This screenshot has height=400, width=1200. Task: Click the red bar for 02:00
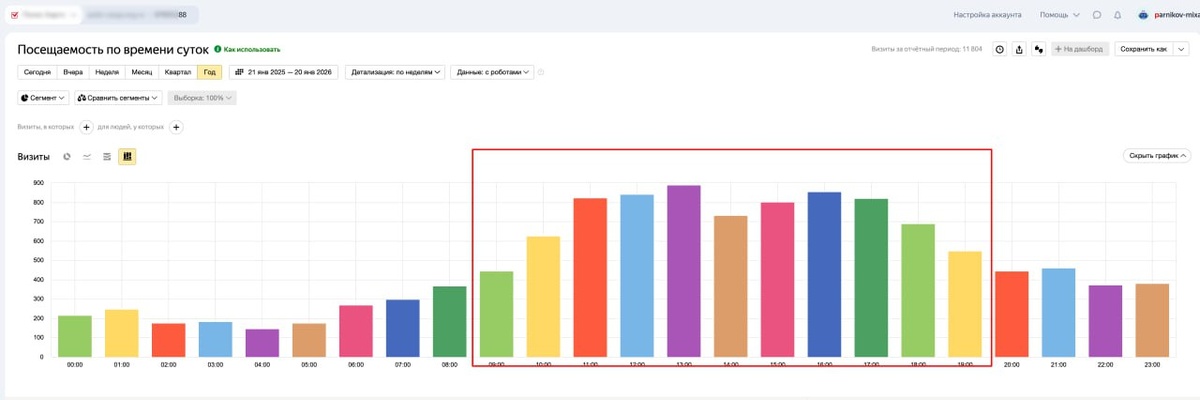[168, 340]
